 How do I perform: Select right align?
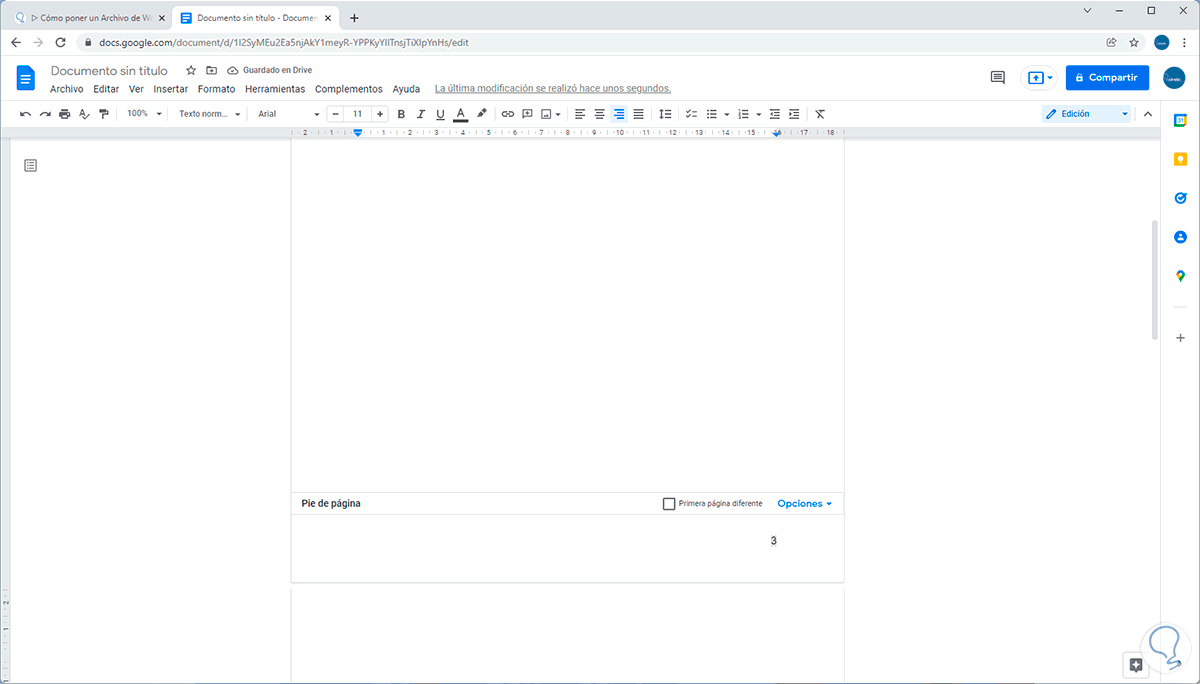pyautogui.click(x=619, y=114)
